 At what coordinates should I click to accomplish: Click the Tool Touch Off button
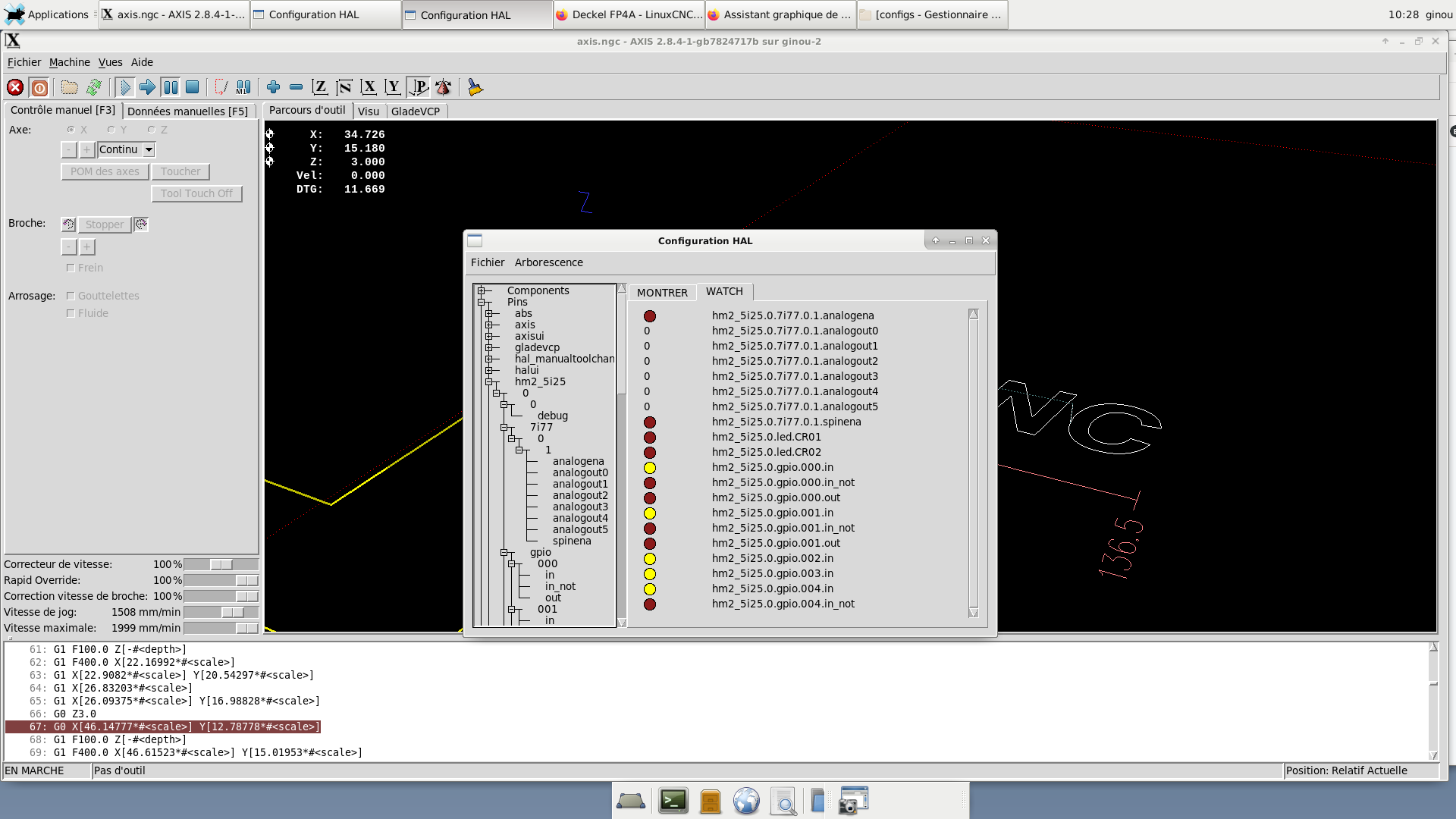pyautogui.click(x=196, y=194)
